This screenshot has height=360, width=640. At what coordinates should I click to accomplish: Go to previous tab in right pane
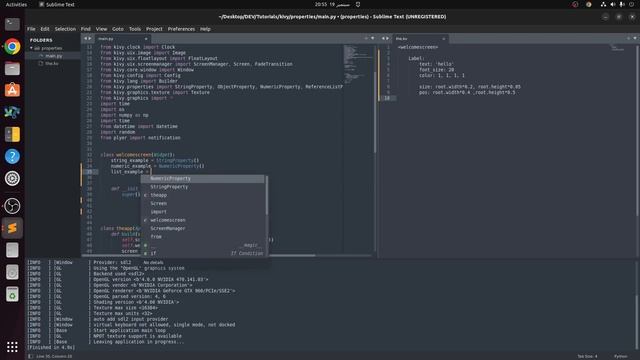[x=383, y=38]
